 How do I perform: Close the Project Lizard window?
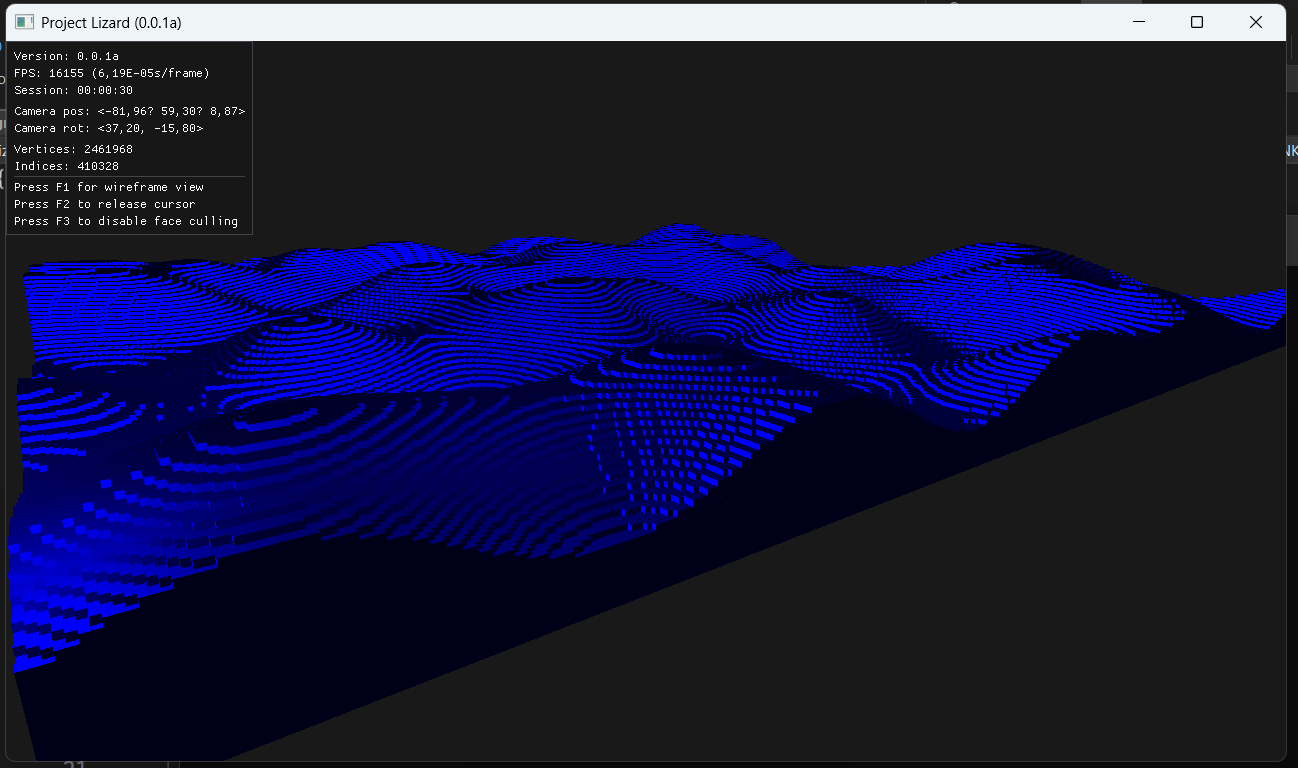pyautogui.click(x=1256, y=22)
